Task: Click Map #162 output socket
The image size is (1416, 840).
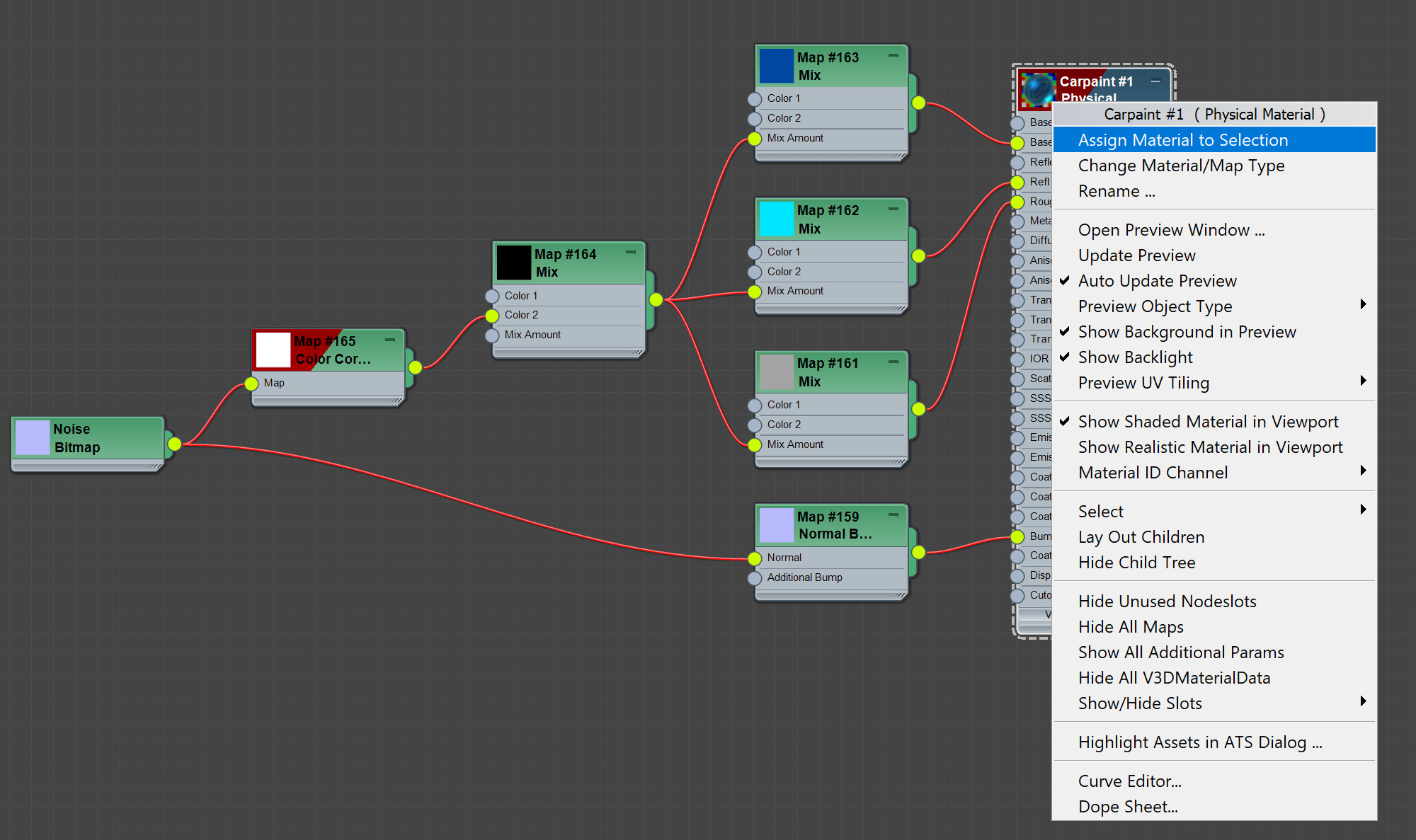Action: pyautogui.click(x=918, y=256)
